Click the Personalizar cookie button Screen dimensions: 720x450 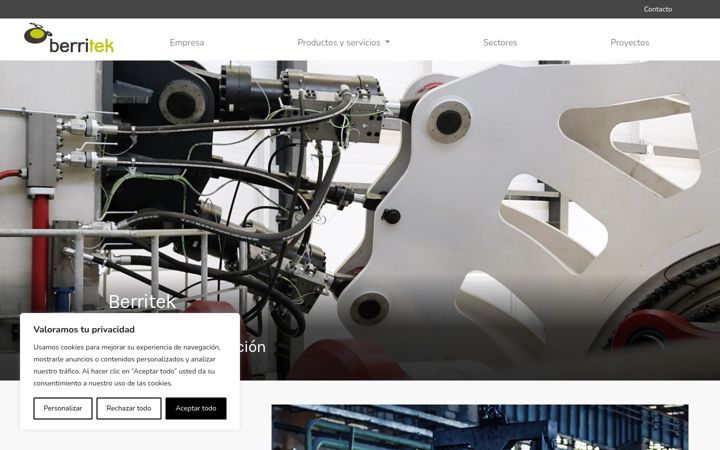(63, 408)
